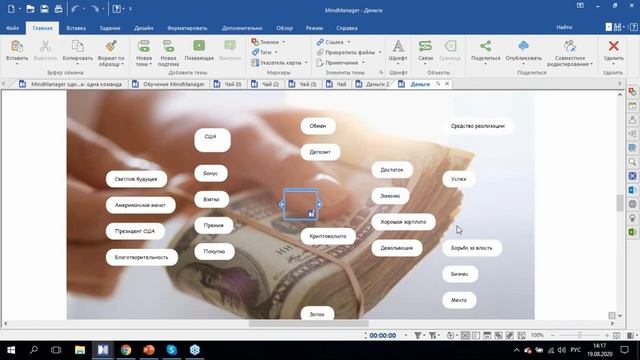Open the Чай (2) document tab
Viewport: 640px width, 360px height.
[x=265, y=84]
